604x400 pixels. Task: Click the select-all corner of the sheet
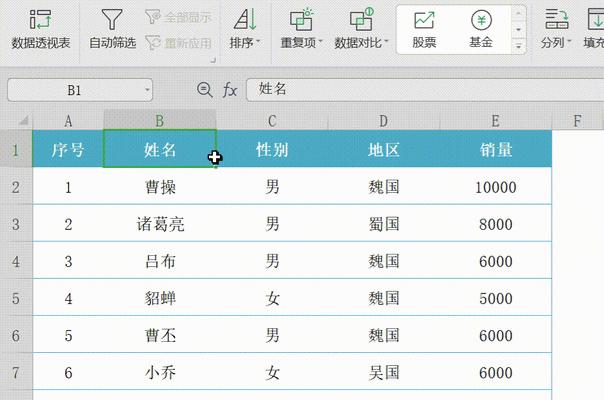tap(15, 120)
